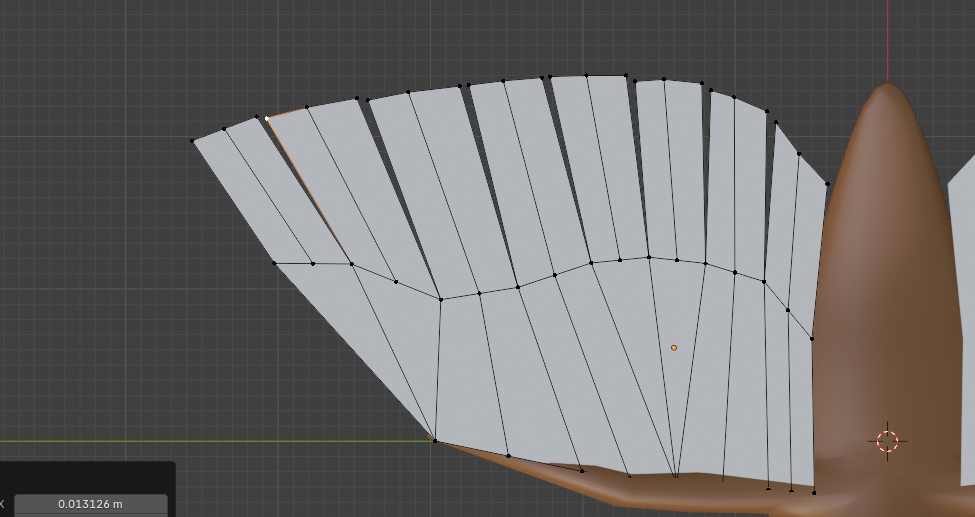
Task: Click the brown bird body mesh
Action: (870, 300)
